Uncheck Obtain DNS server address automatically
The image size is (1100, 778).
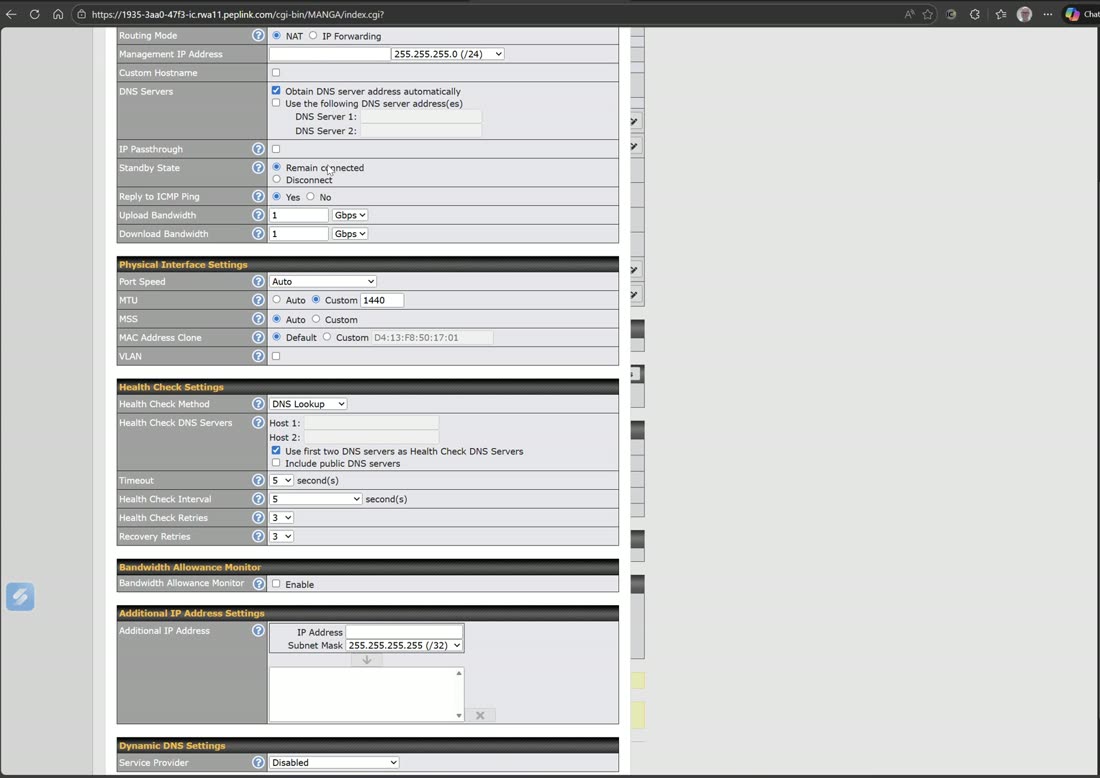tap(276, 90)
